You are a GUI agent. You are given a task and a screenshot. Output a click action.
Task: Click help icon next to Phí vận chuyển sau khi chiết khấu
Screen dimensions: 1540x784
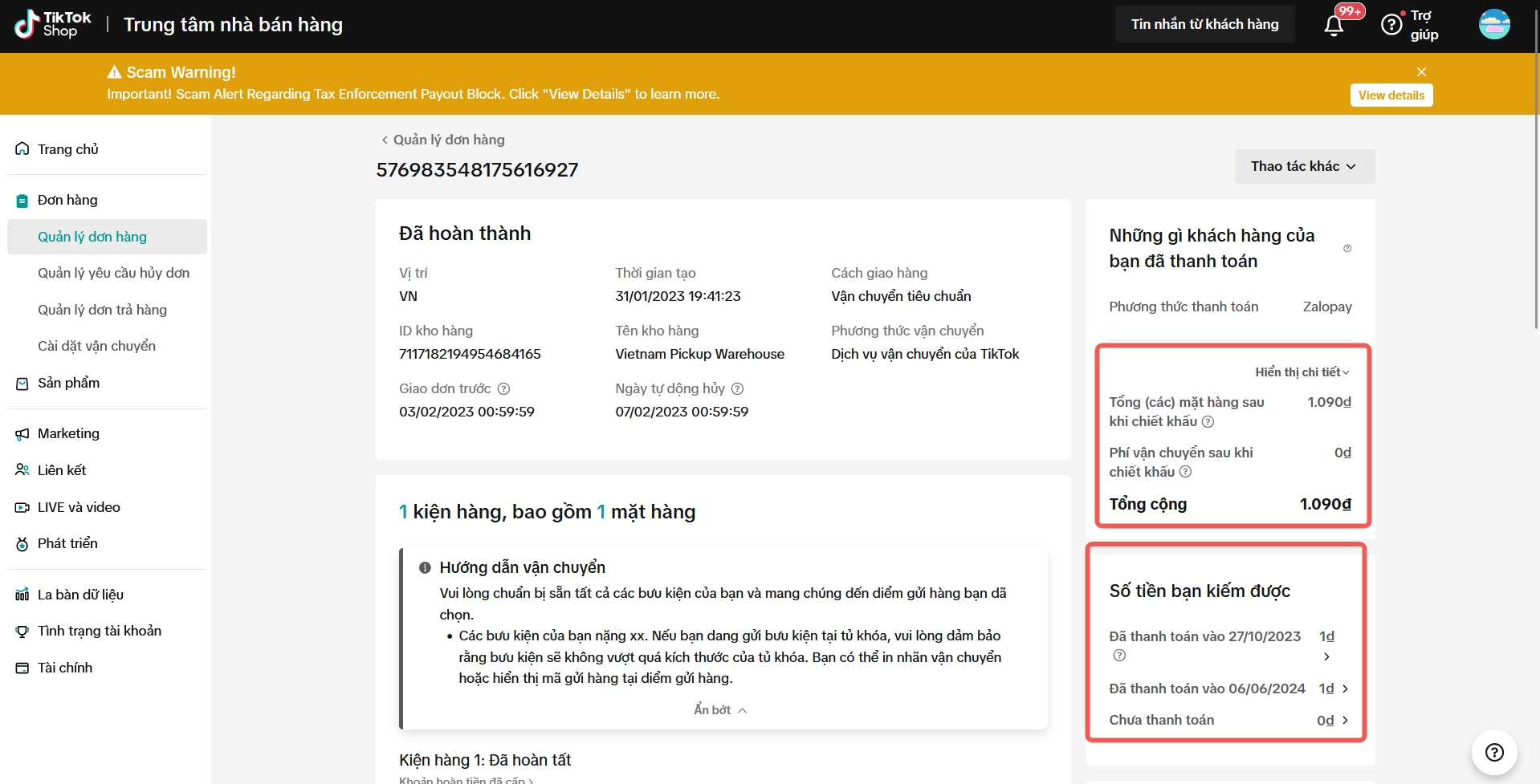click(1185, 472)
